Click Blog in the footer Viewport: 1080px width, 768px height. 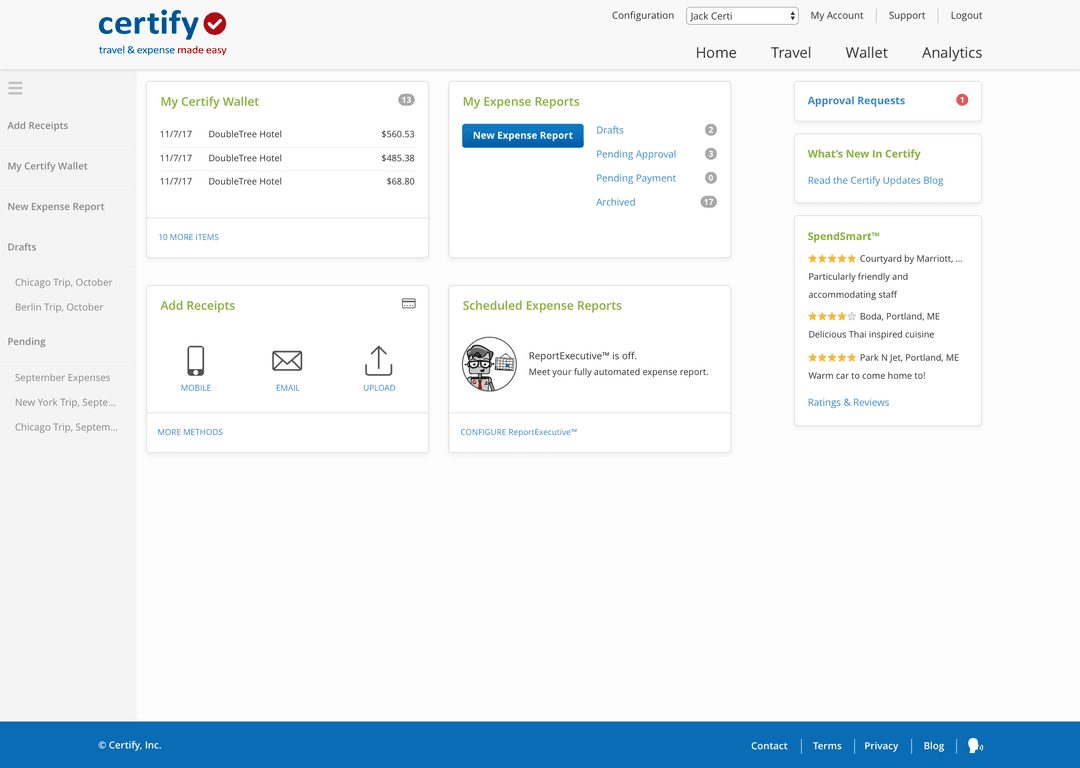(x=933, y=746)
